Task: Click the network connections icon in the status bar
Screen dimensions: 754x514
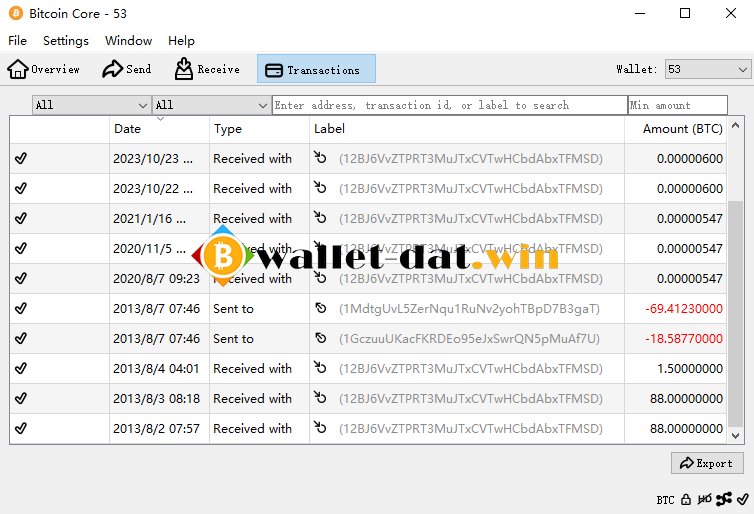Action: tap(724, 500)
